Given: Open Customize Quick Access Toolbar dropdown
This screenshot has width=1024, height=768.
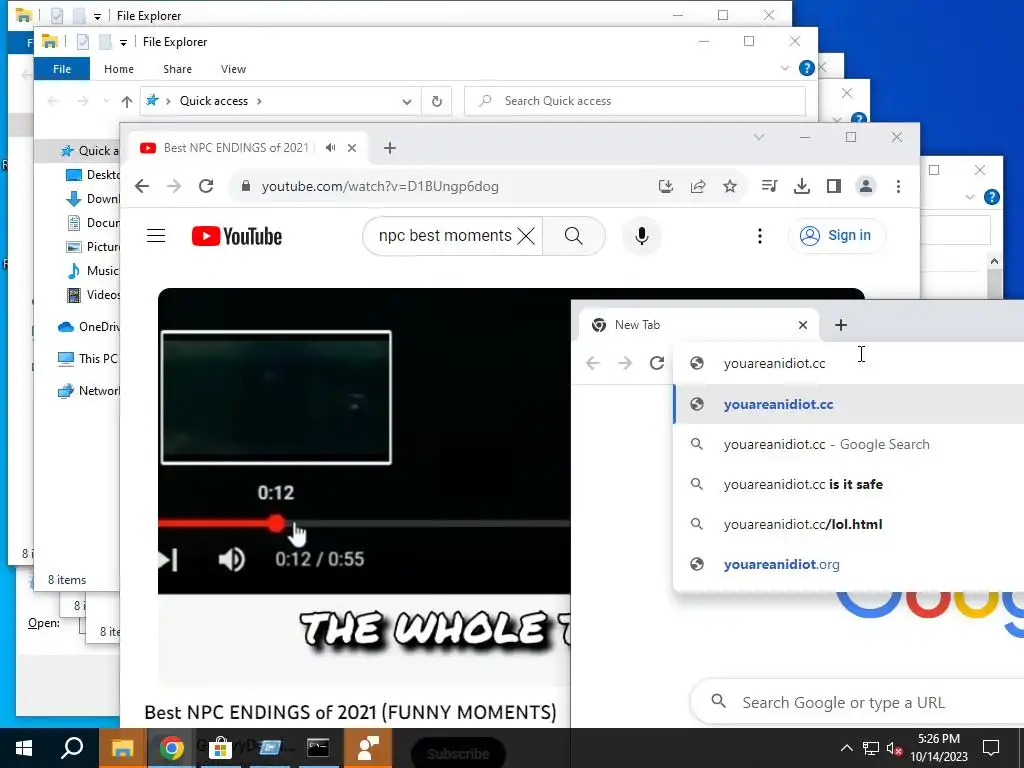Looking at the screenshot, I should point(123,42).
